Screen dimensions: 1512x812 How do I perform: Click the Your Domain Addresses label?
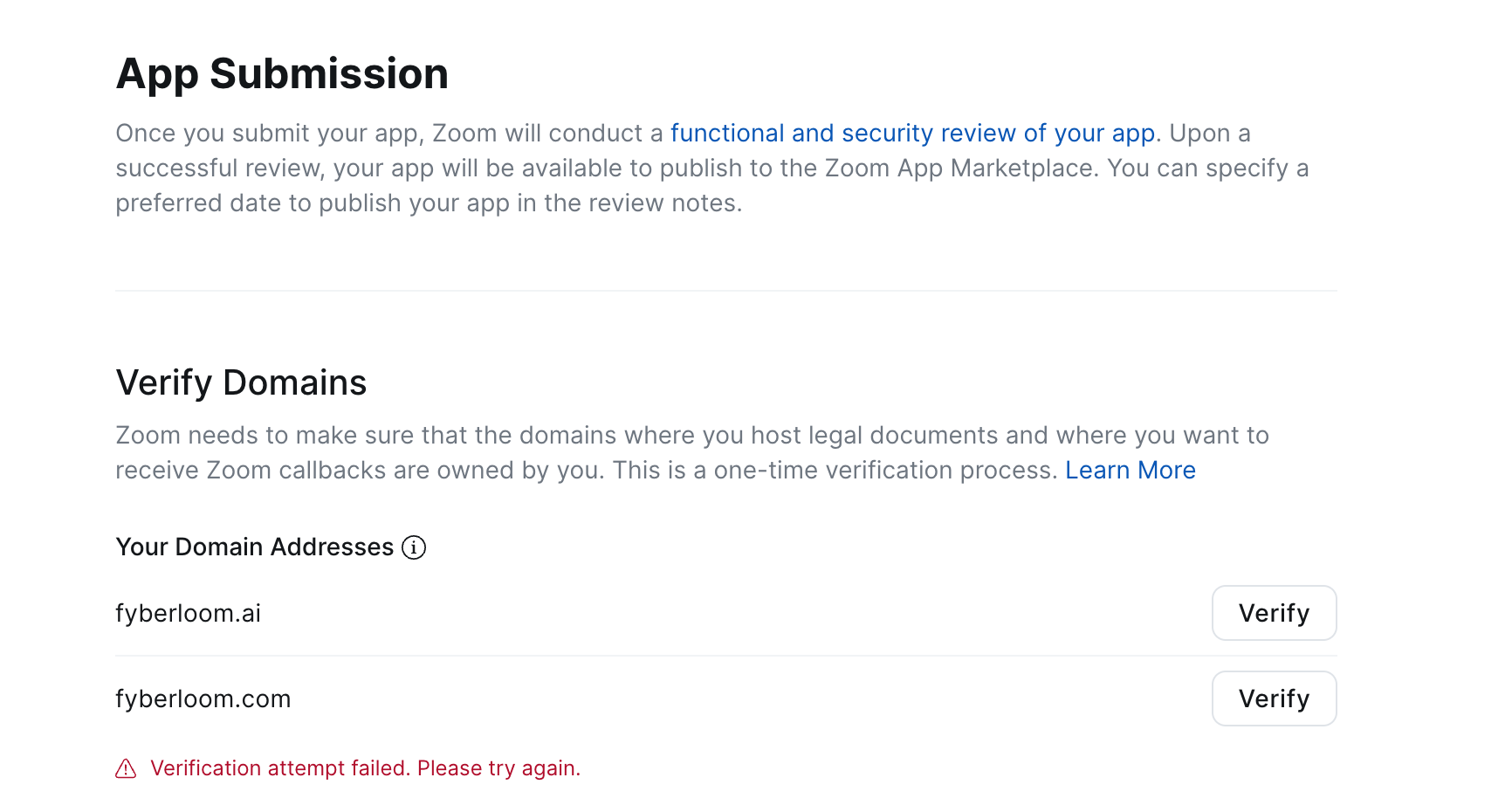point(254,547)
